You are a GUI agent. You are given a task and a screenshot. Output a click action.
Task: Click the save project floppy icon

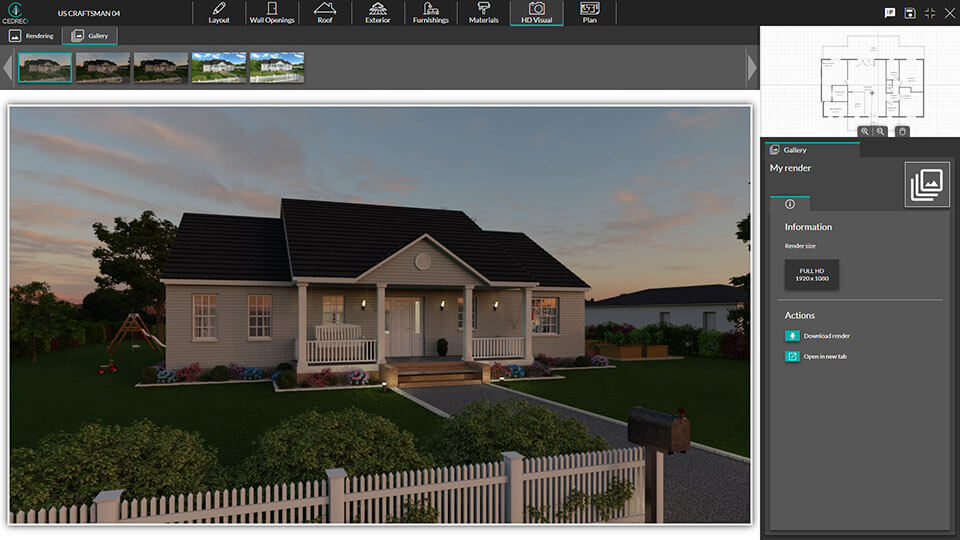pyautogui.click(x=910, y=13)
